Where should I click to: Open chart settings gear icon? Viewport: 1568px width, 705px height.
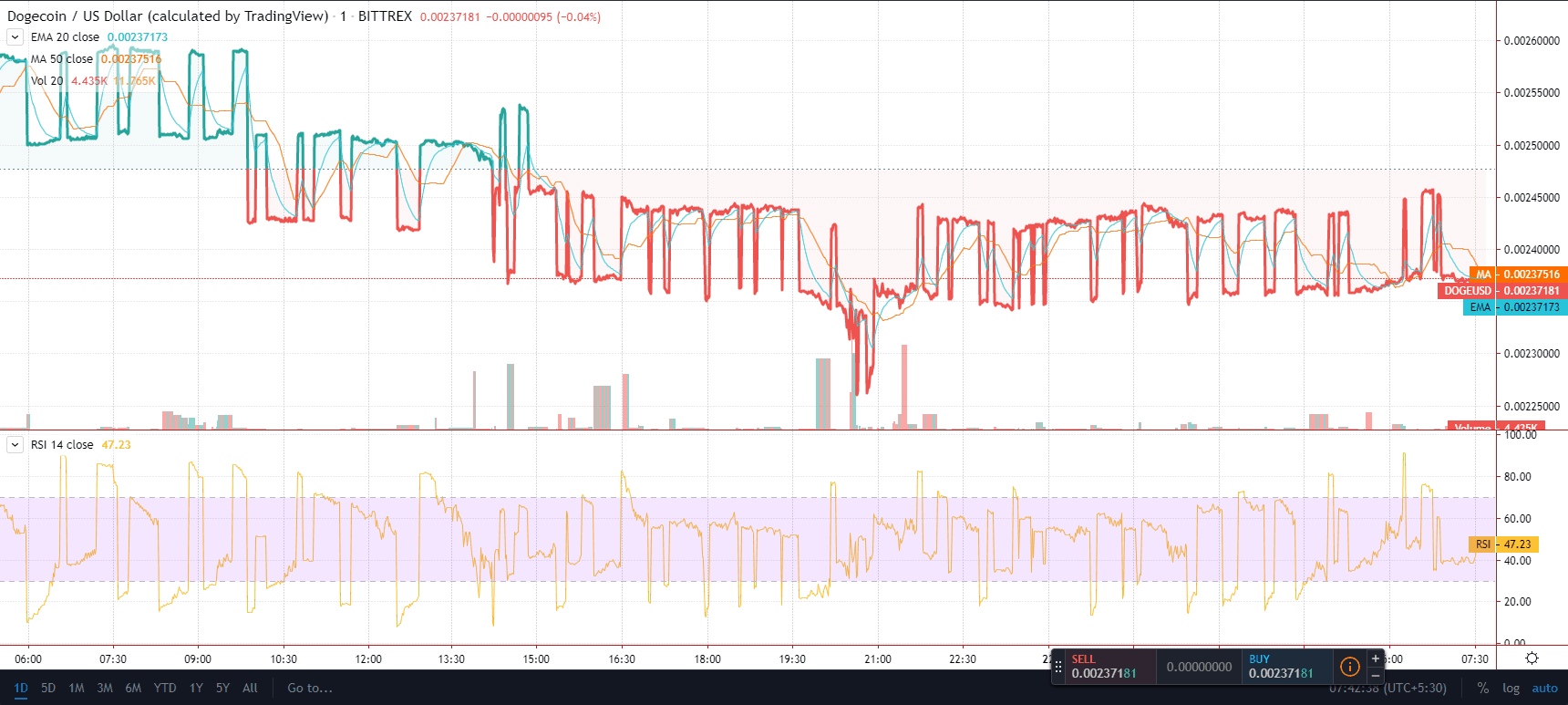(1532, 658)
